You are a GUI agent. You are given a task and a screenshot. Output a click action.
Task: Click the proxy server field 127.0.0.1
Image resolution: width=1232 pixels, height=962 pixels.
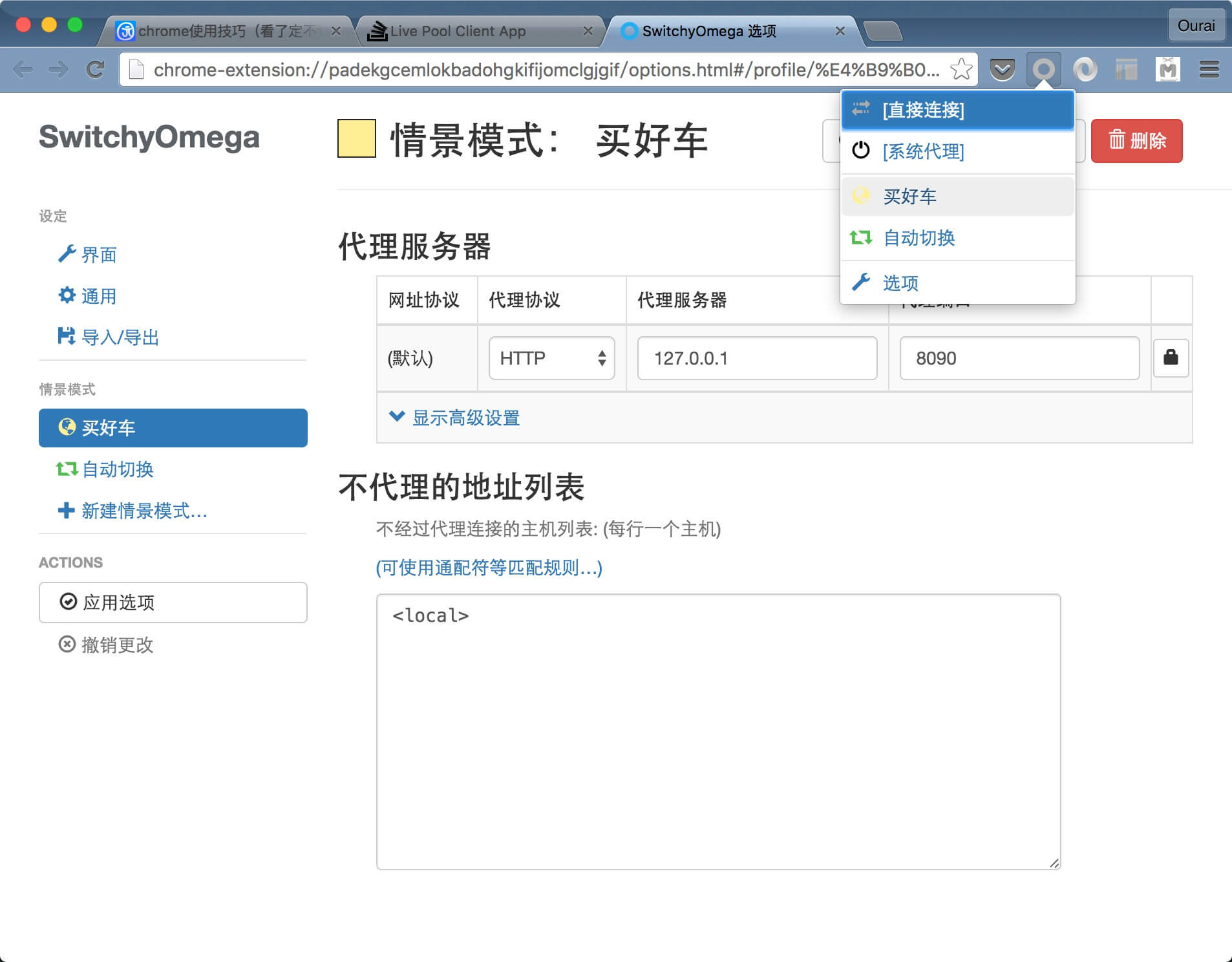757,358
